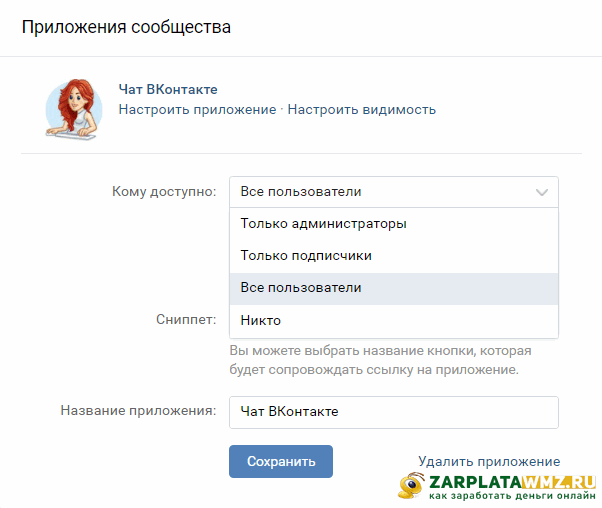Click Удалить приложение link
The width and height of the screenshot is (602, 508).
pos(489,461)
